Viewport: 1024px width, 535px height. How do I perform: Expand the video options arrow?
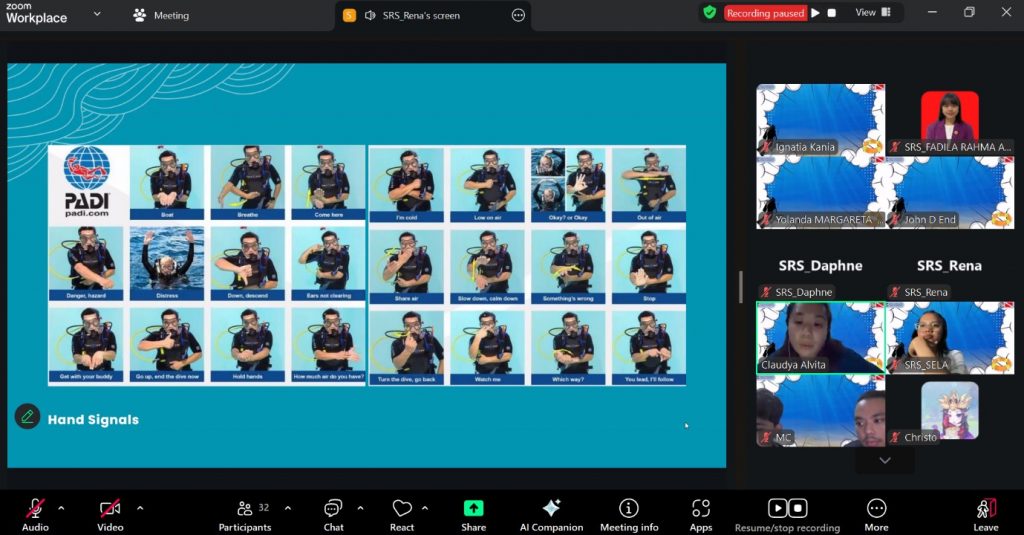point(139,507)
